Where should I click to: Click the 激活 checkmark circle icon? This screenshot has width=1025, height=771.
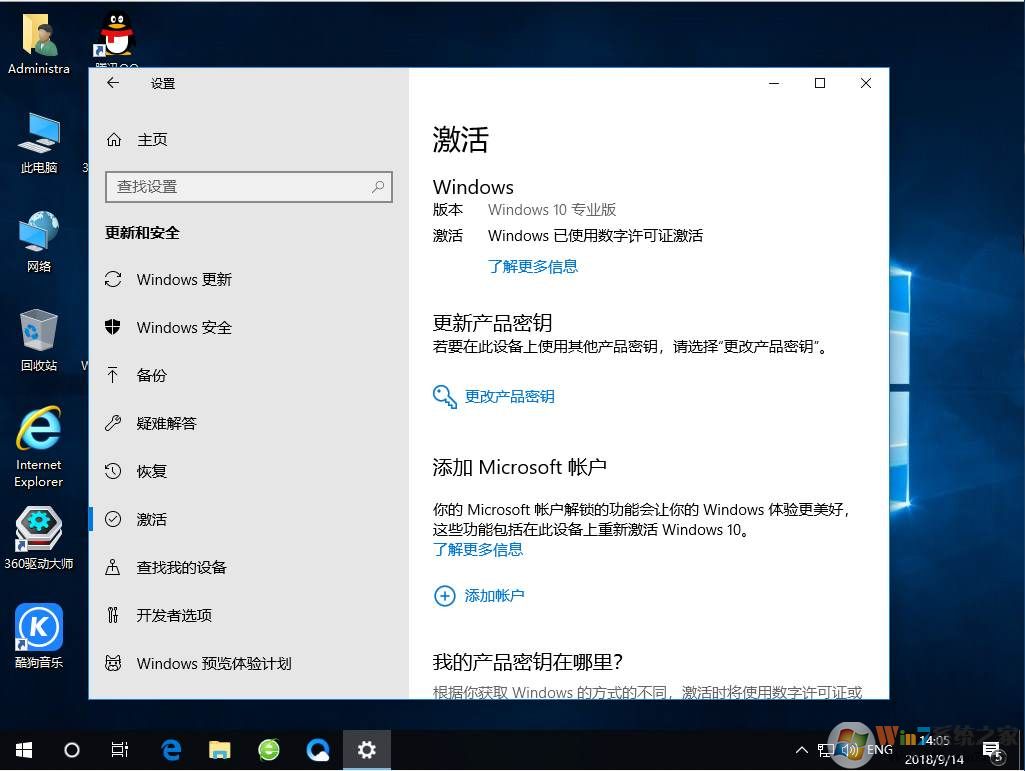(x=113, y=519)
